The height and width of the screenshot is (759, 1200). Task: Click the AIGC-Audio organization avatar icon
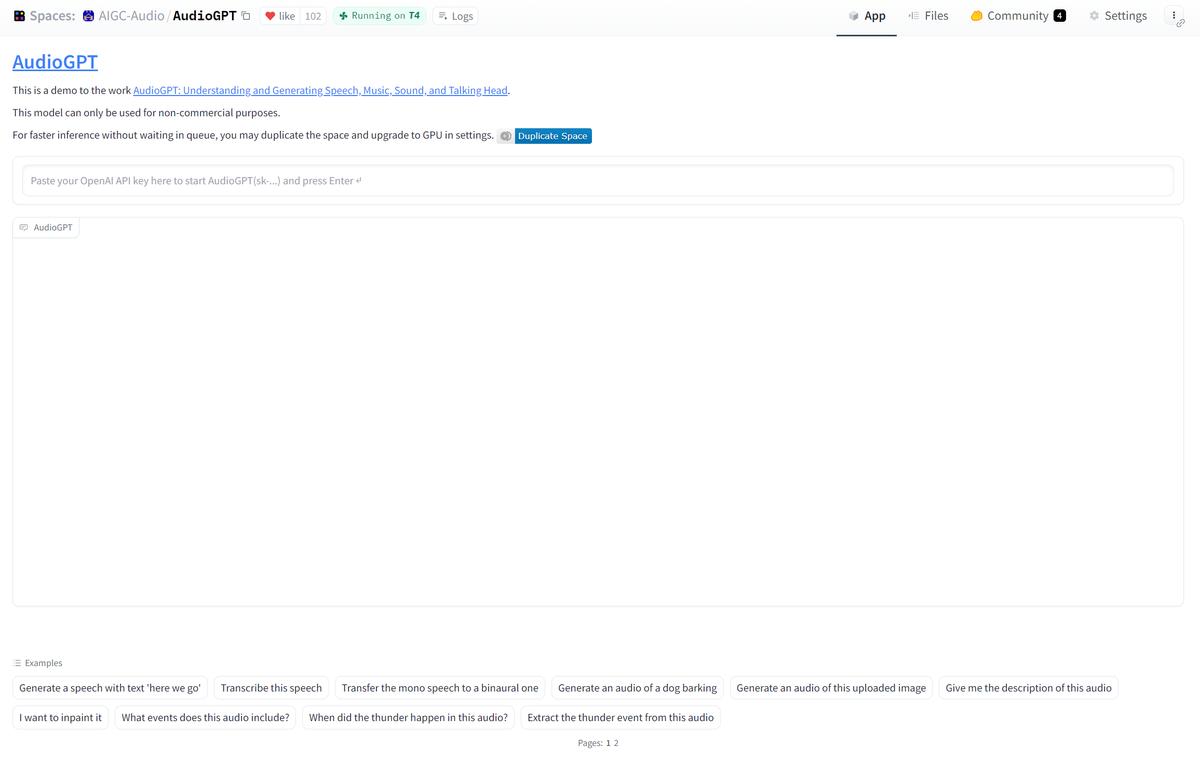(88, 16)
